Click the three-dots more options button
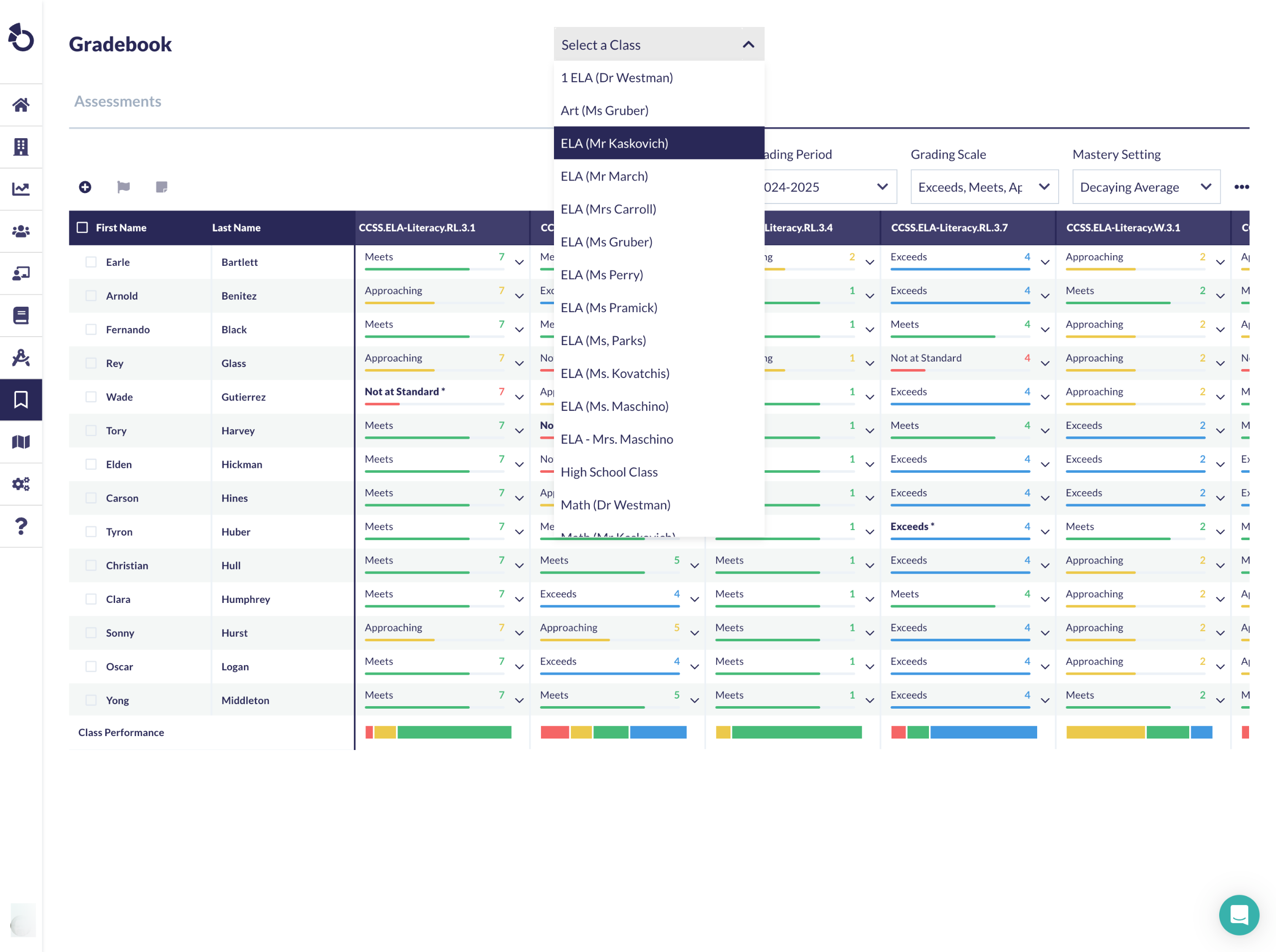 pos(1242,187)
